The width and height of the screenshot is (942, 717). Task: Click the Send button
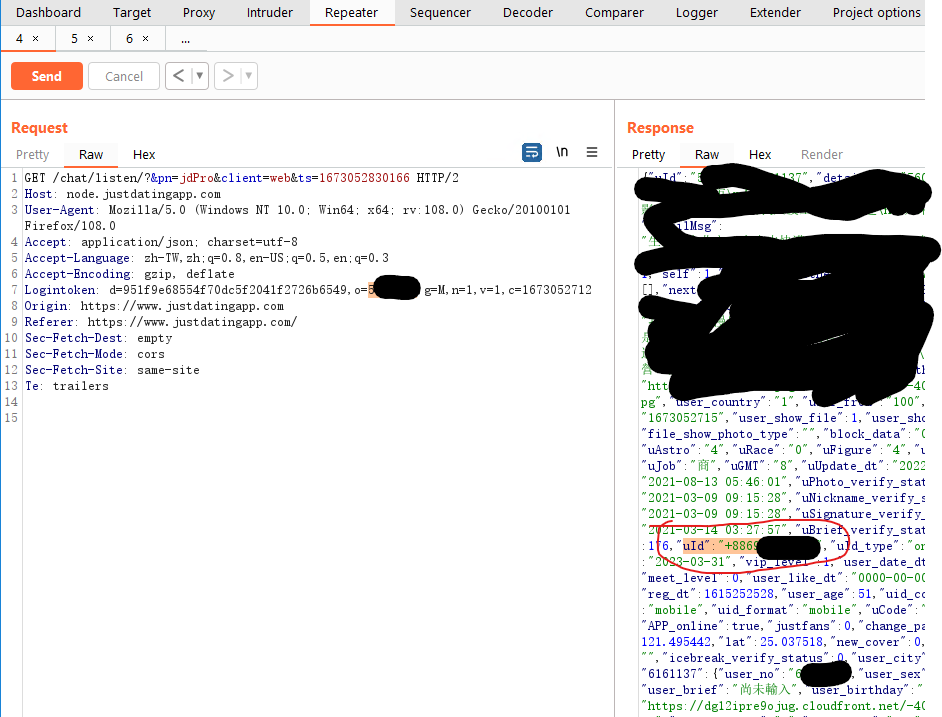(47, 76)
